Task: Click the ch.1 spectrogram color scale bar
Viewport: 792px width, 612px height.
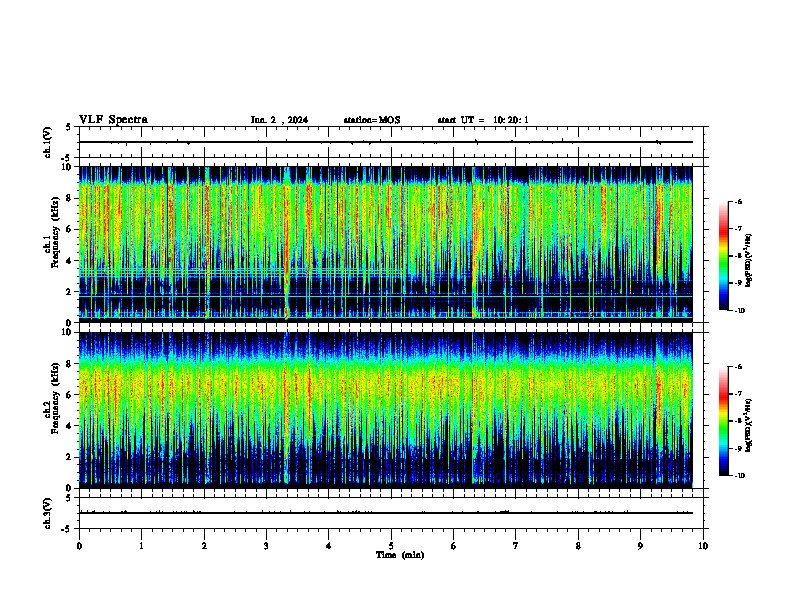Action: (723, 256)
